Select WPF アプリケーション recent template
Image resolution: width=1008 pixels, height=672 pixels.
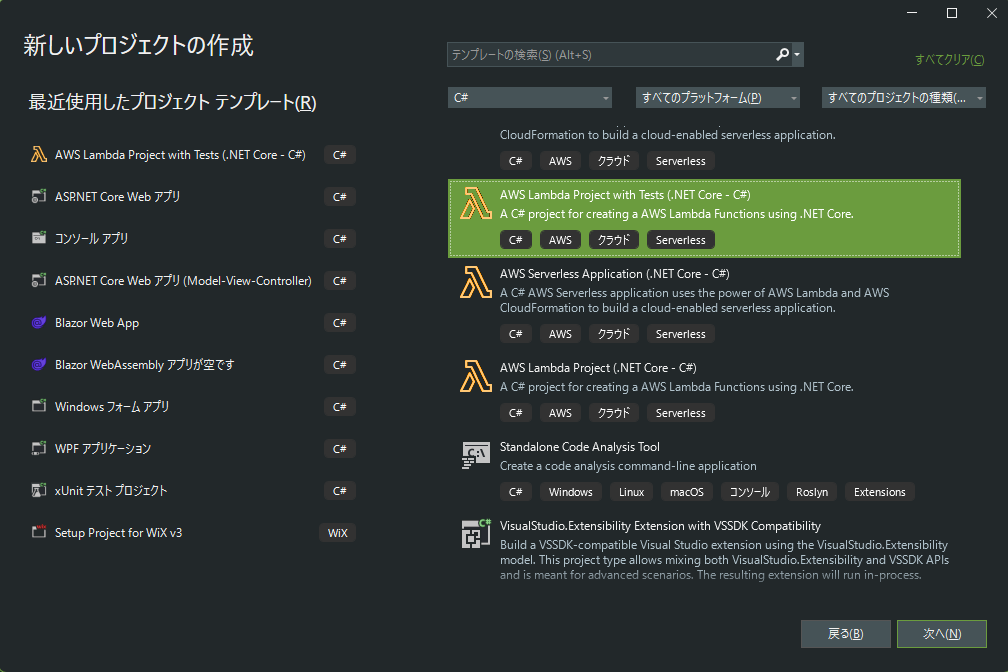[x=193, y=448]
